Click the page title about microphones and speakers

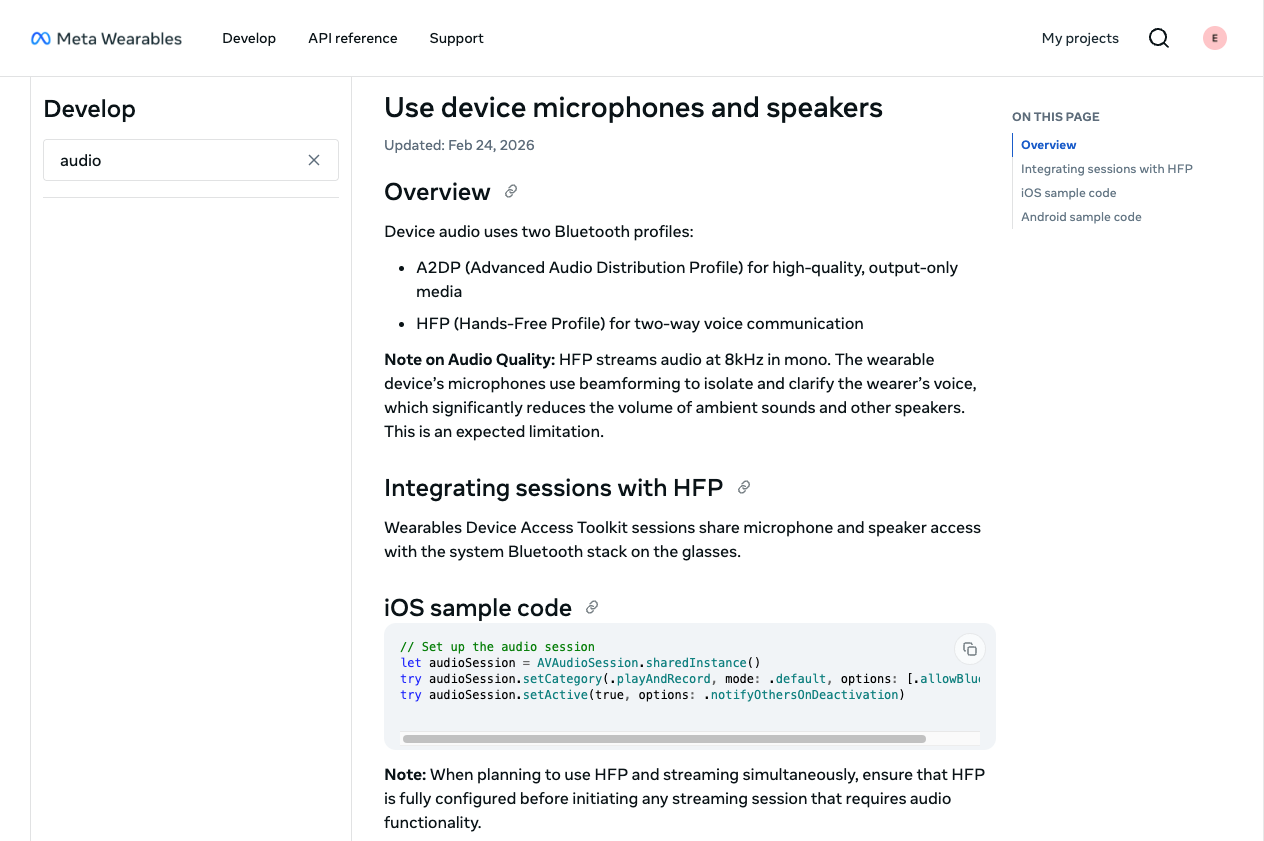[633, 108]
